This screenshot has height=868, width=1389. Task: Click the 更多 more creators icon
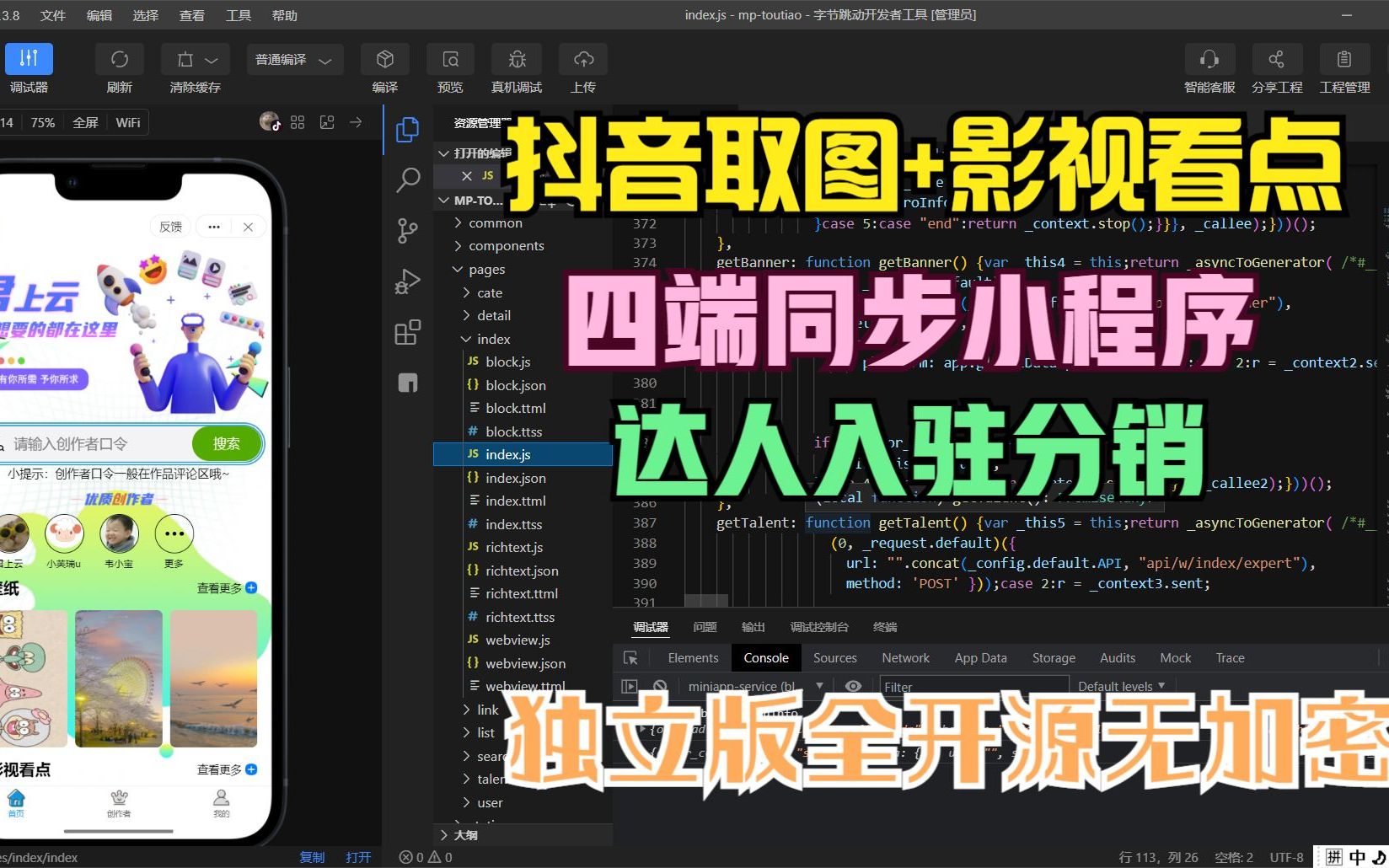click(x=174, y=534)
